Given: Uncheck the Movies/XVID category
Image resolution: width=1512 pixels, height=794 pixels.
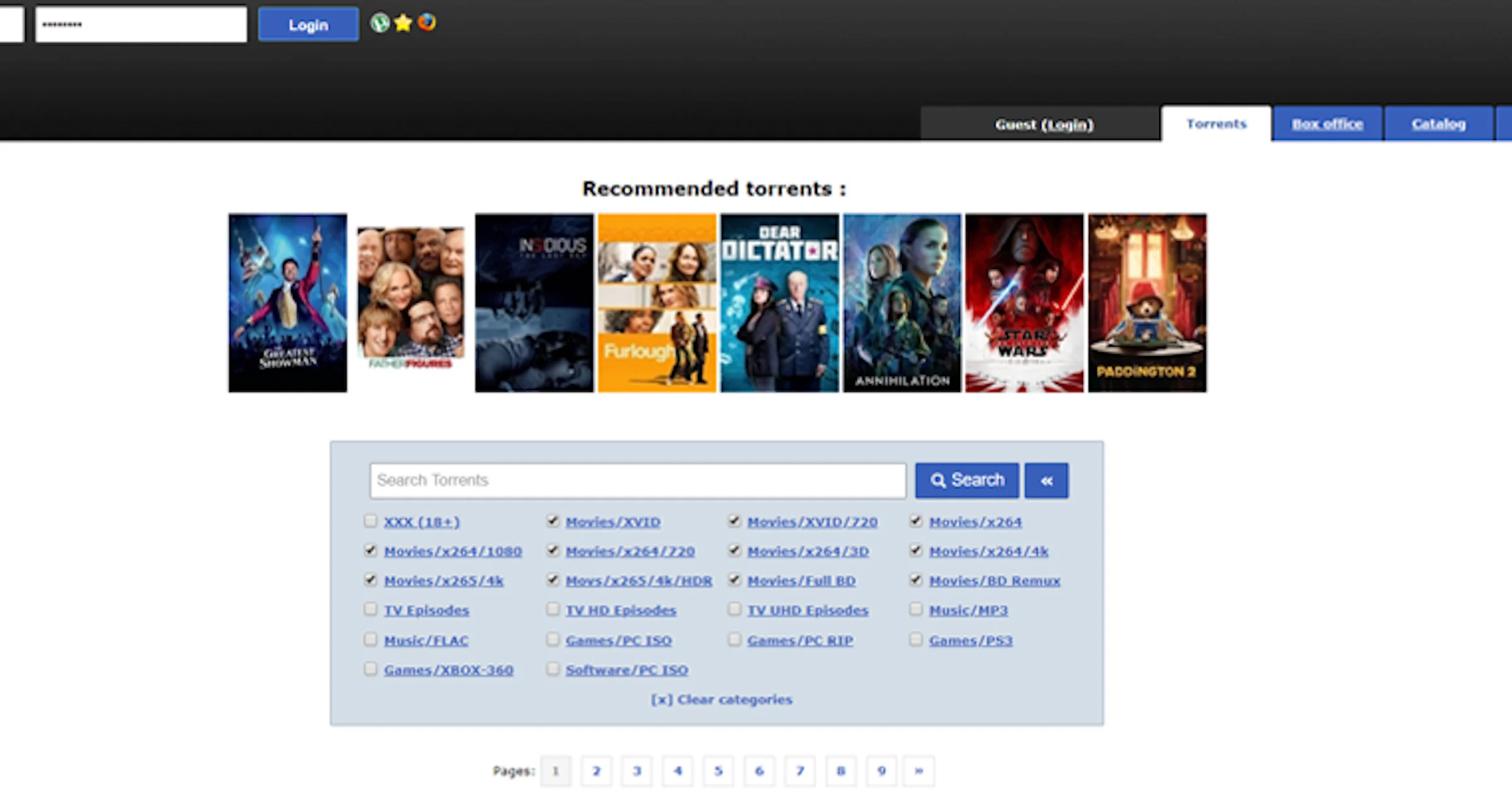Looking at the screenshot, I should tap(553, 521).
